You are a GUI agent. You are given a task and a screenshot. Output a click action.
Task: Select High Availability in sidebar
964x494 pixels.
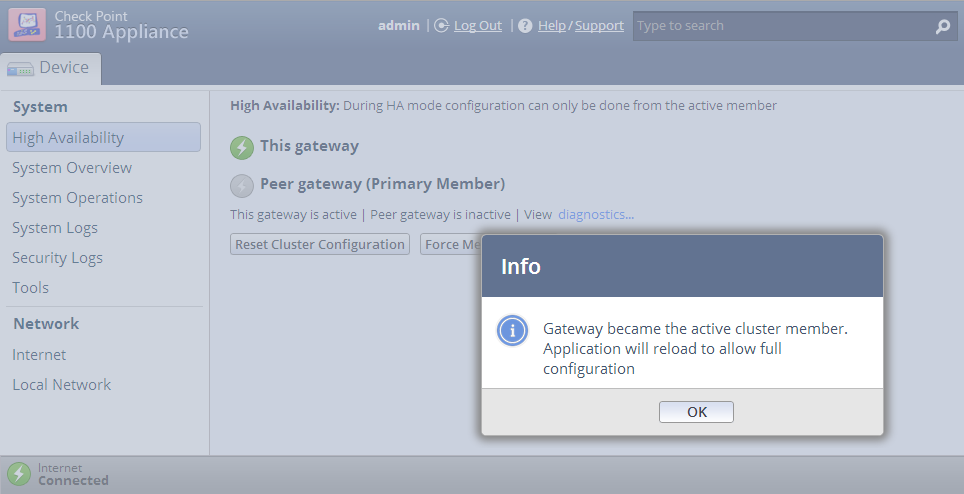[103, 137]
